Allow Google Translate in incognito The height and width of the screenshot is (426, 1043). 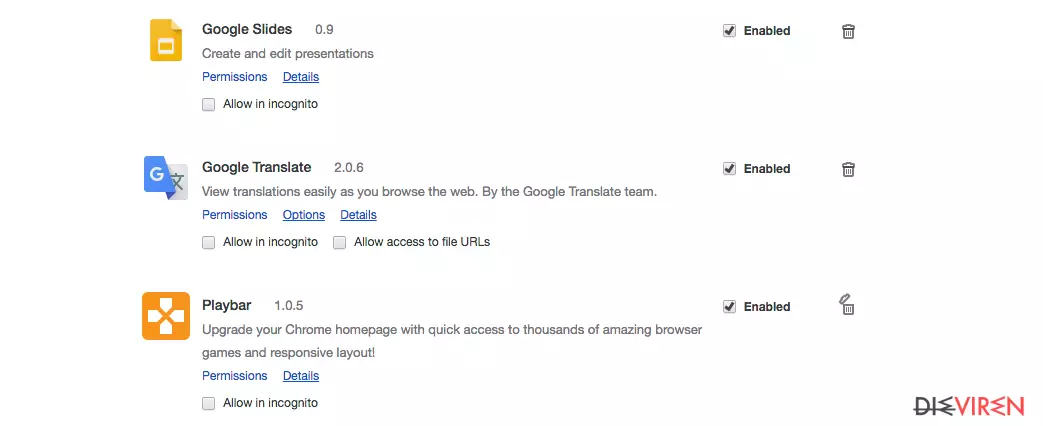tap(209, 242)
